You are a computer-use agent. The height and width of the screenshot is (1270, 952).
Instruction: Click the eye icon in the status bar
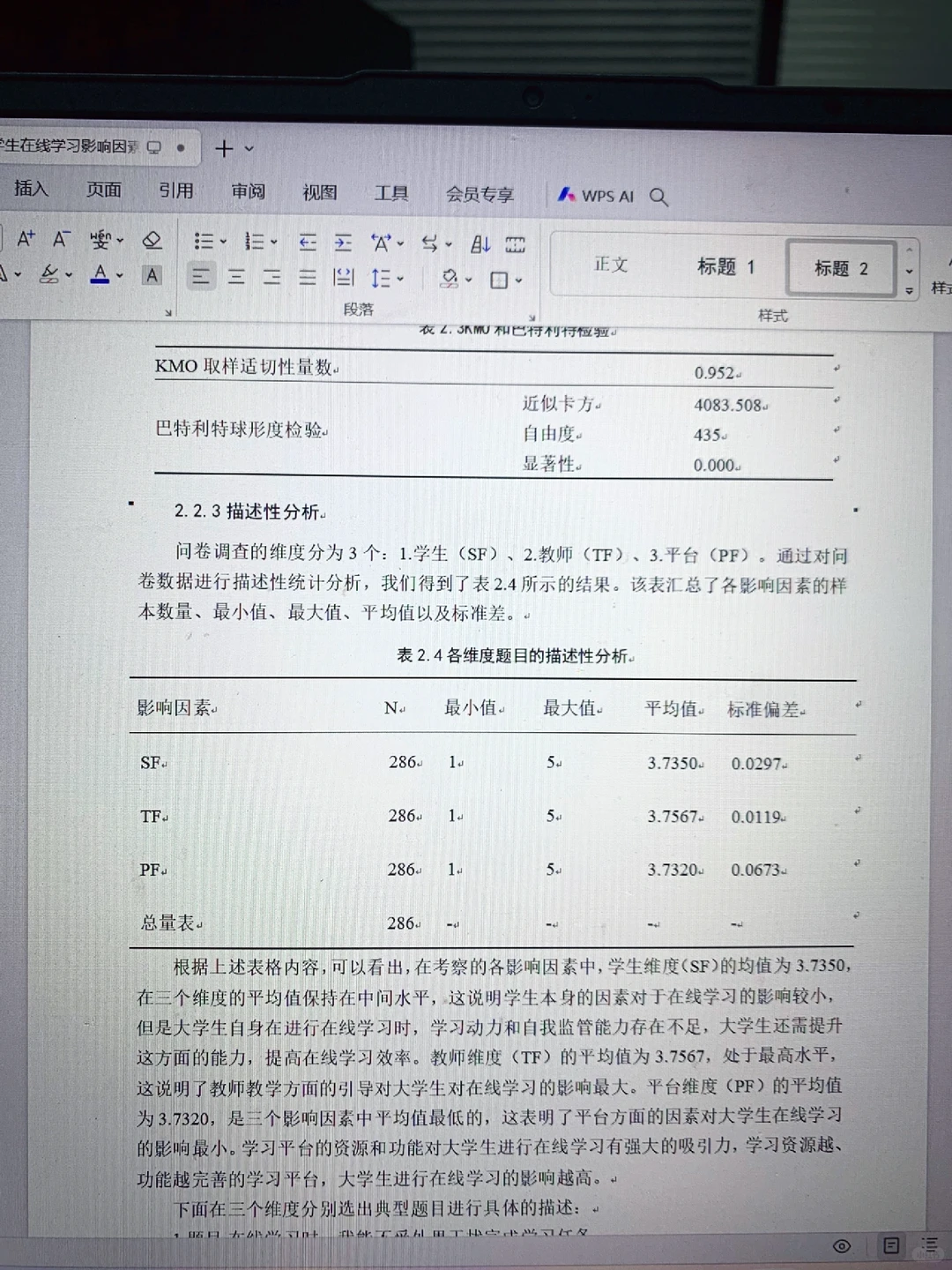(x=841, y=1247)
